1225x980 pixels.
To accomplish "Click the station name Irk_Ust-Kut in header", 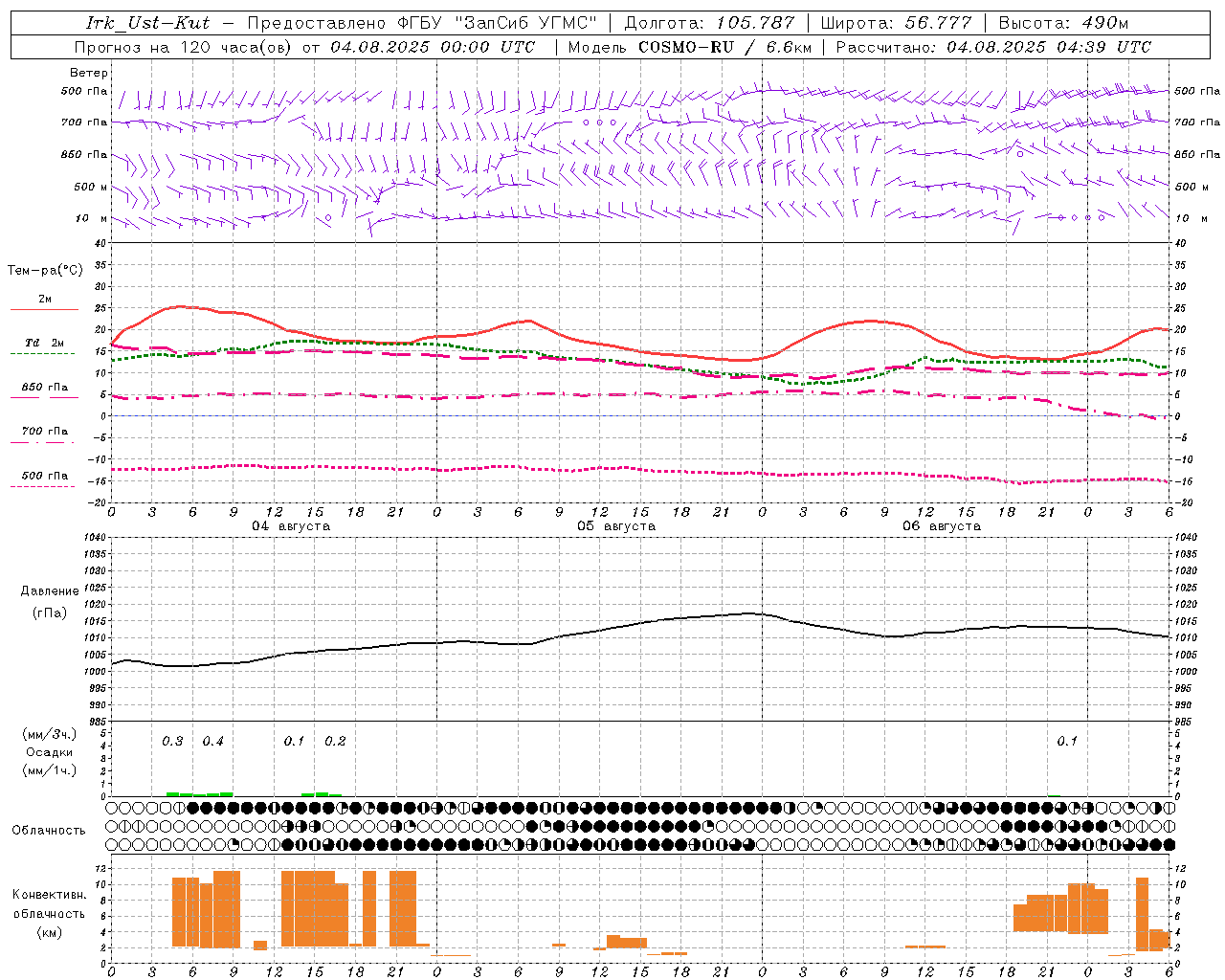I will [148, 23].
